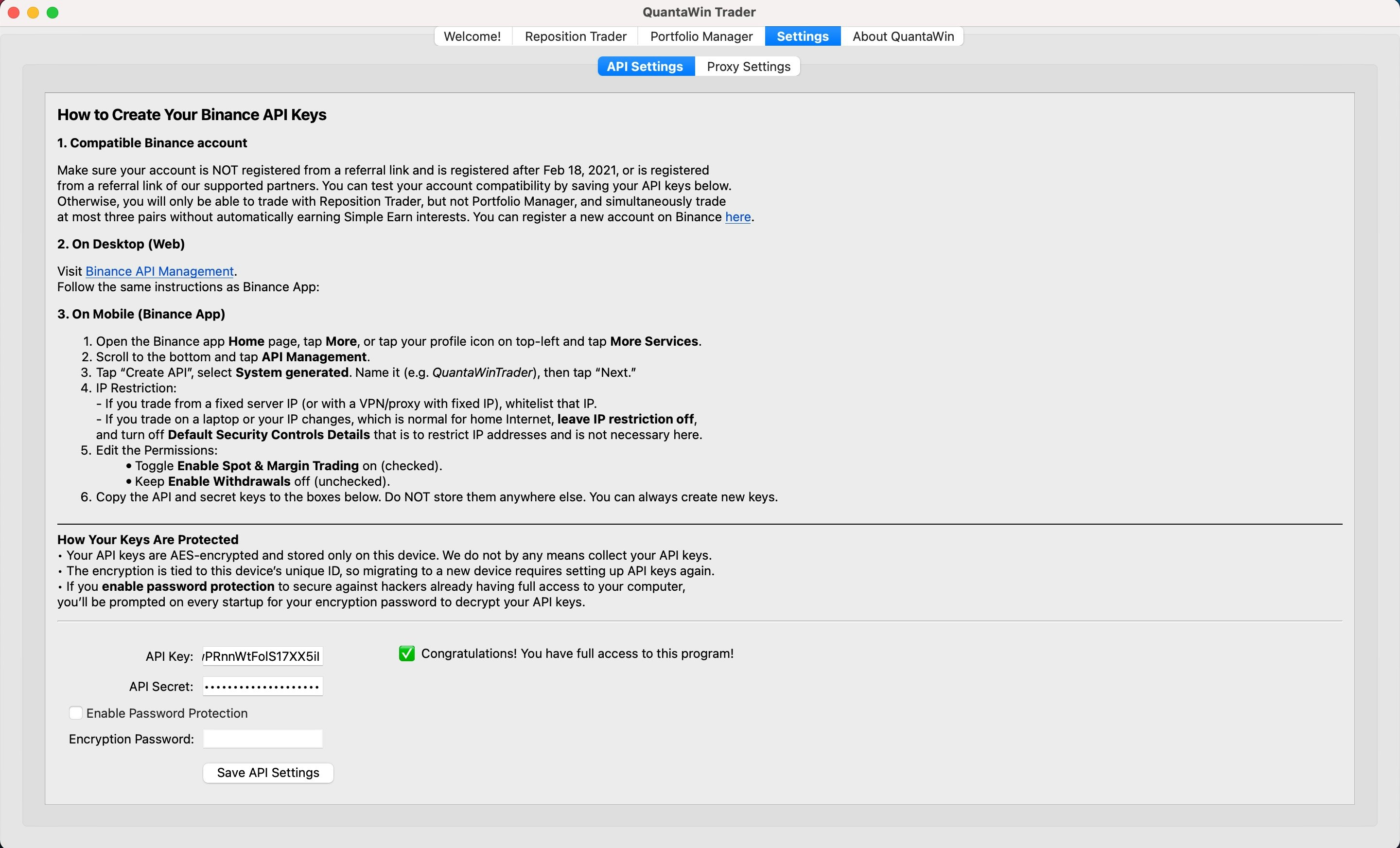Click the green checkmark success icon
This screenshot has width=1400, height=848.
(407, 654)
